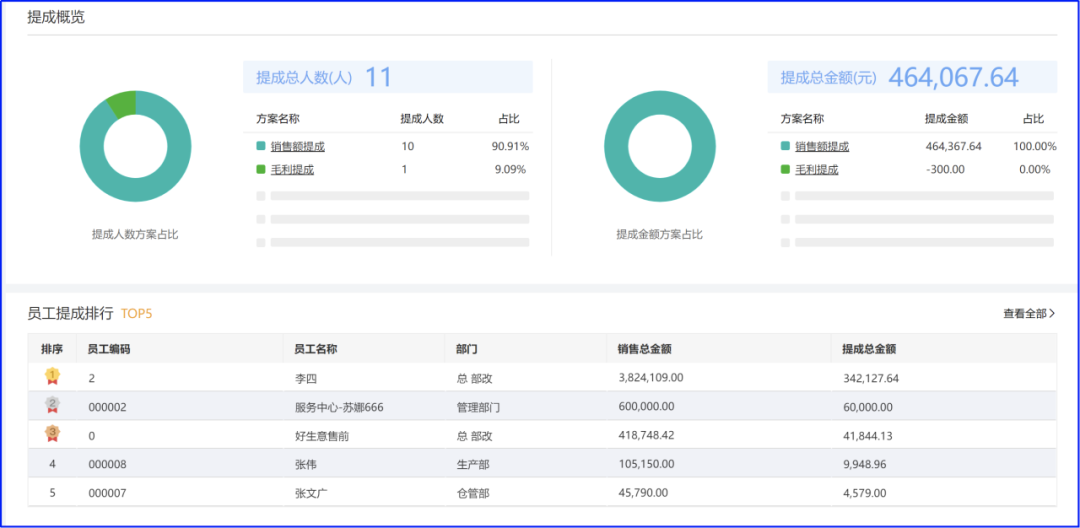The width and height of the screenshot is (1080, 528).
Task: Click commission amount 9,948.96
Action: [x=864, y=465]
